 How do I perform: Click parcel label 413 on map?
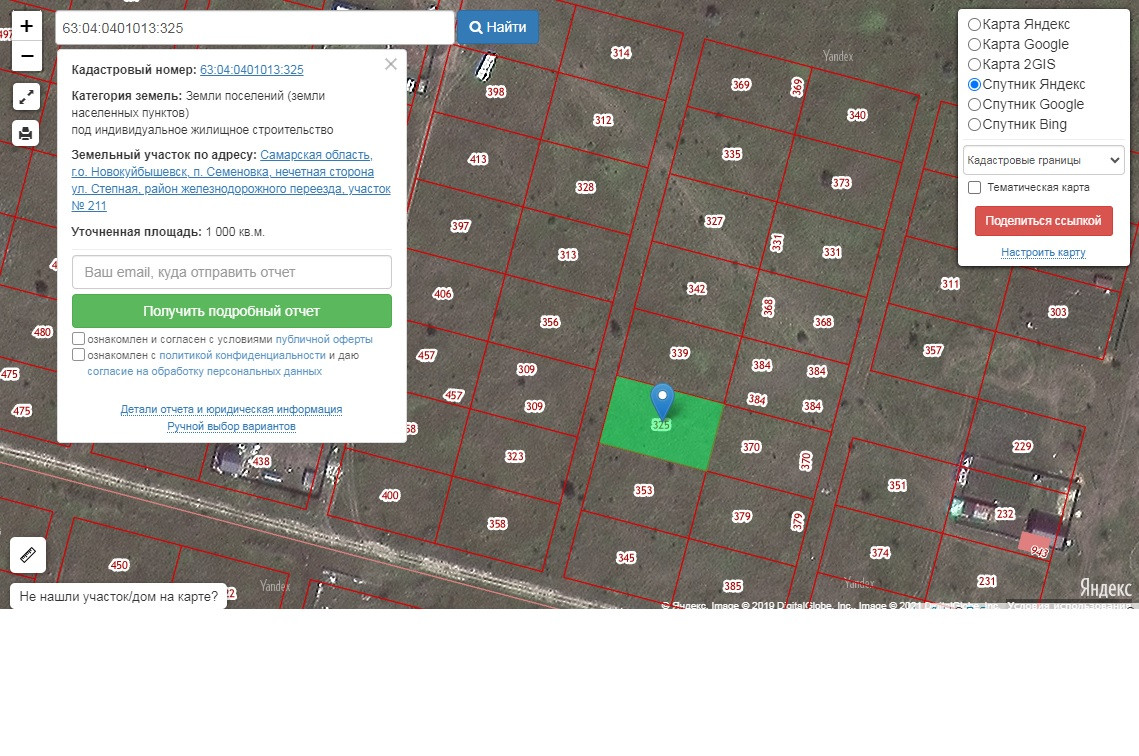coord(478,159)
